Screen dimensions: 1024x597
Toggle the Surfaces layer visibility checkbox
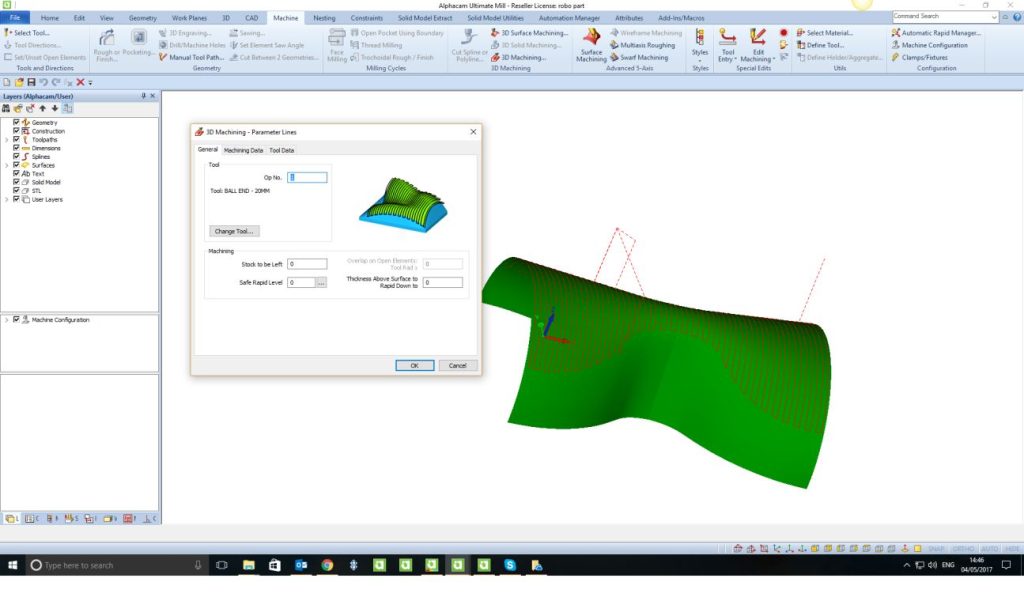click(x=16, y=165)
